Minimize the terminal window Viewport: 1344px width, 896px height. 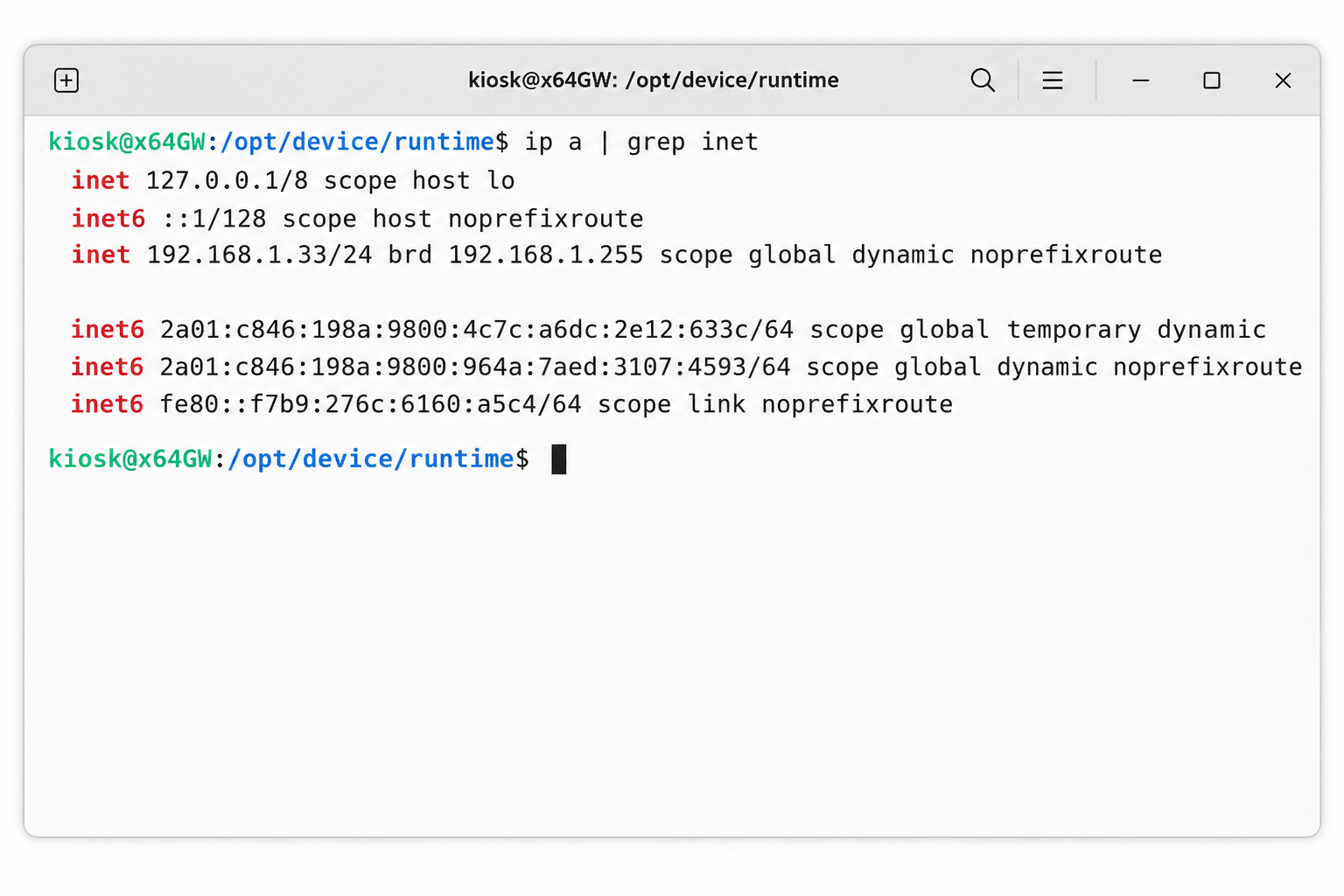click(x=1141, y=80)
